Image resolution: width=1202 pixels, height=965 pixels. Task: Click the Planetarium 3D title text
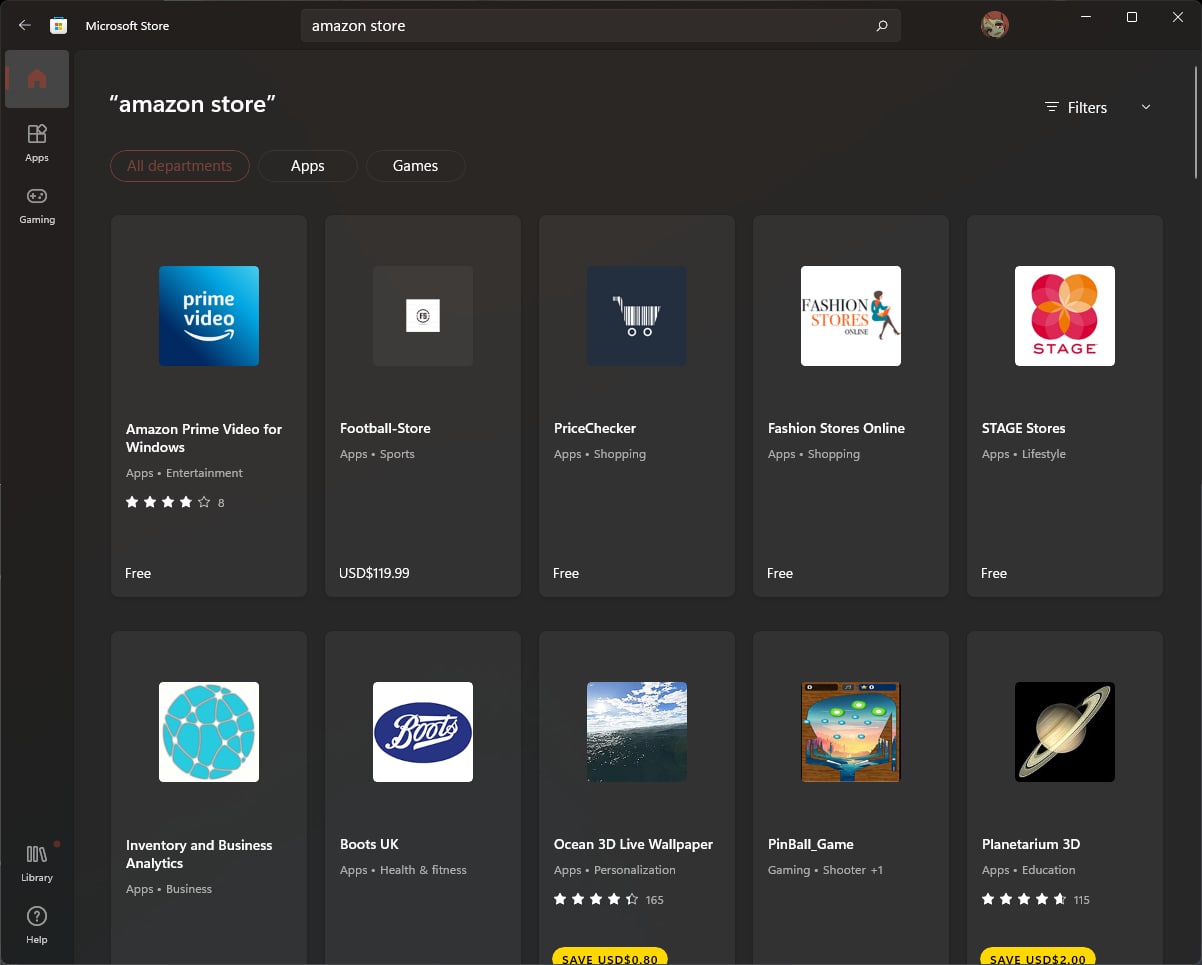tap(1031, 844)
